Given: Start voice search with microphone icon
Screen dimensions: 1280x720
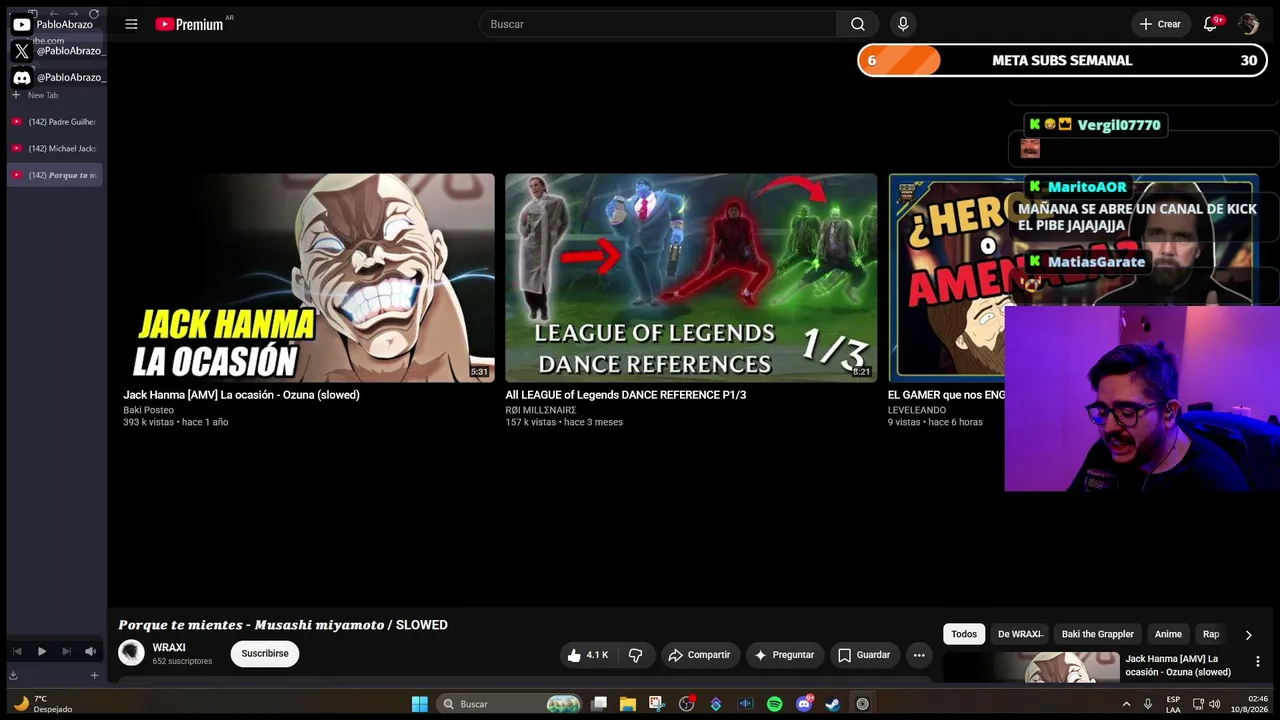Looking at the screenshot, I should coord(903,24).
